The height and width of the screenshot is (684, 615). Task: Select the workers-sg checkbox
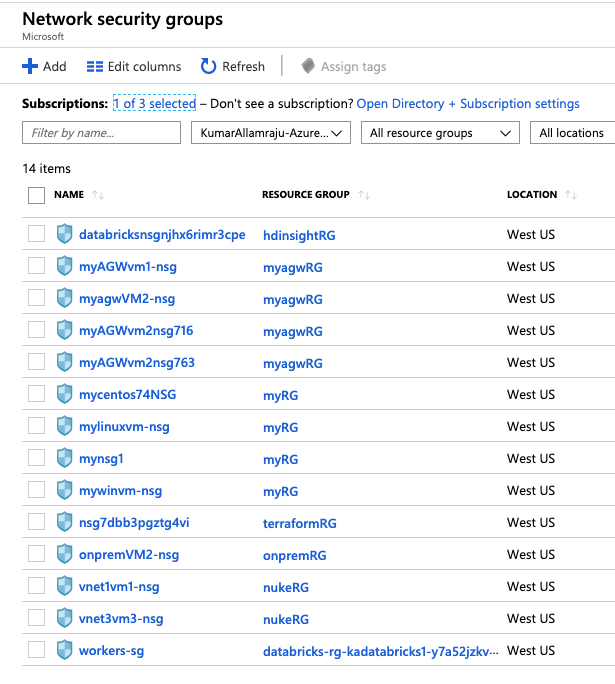pyautogui.click(x=36, y=650)
